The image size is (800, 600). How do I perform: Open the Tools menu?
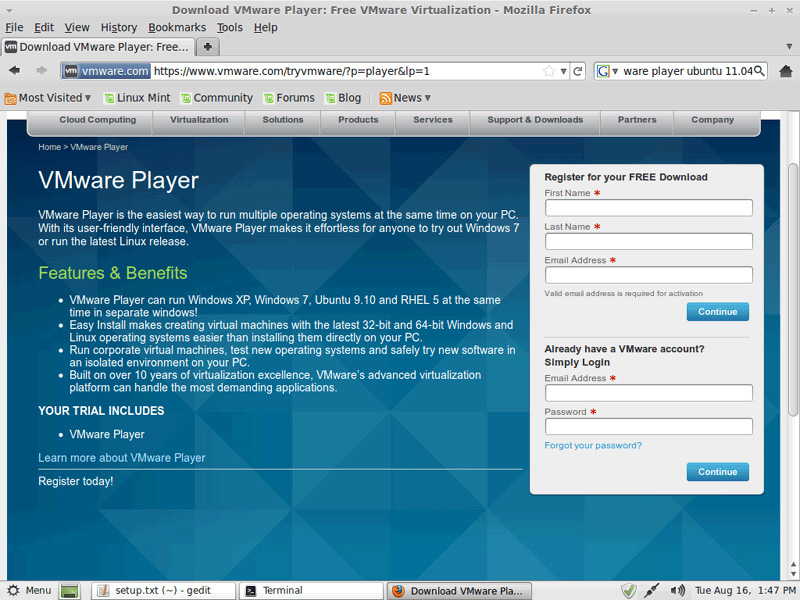pos(230,28)
